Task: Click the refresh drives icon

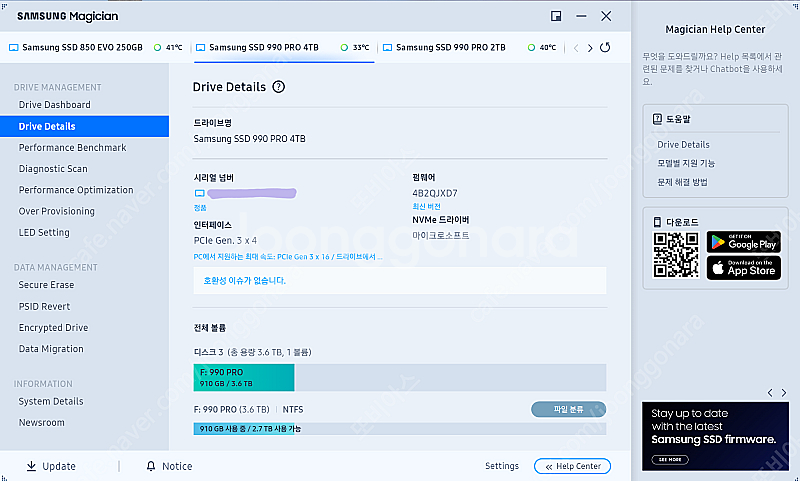Action: tap(605, 47)
